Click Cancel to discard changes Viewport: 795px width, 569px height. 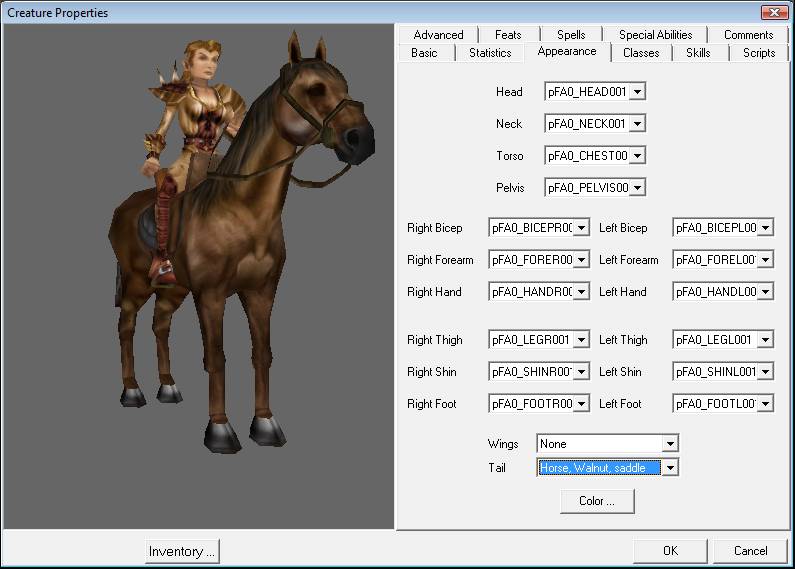[x=750, y=551]
